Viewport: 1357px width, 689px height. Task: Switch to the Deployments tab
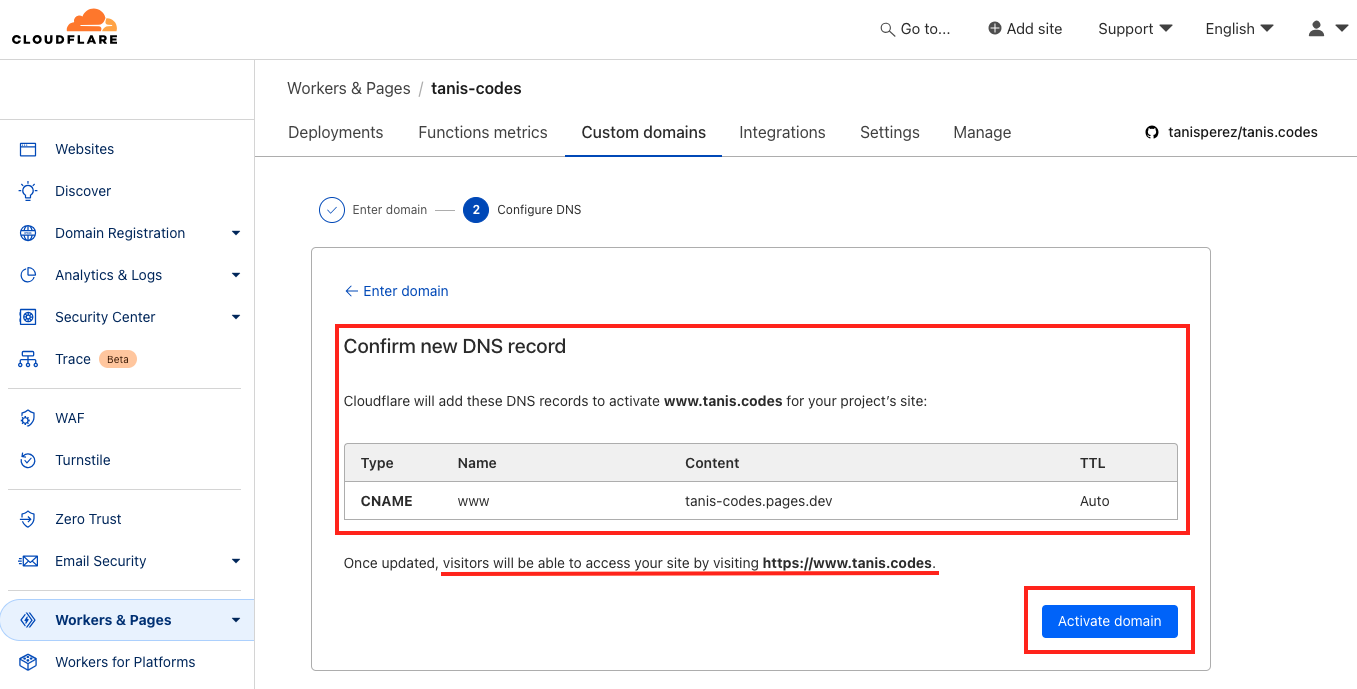[335, 132]
